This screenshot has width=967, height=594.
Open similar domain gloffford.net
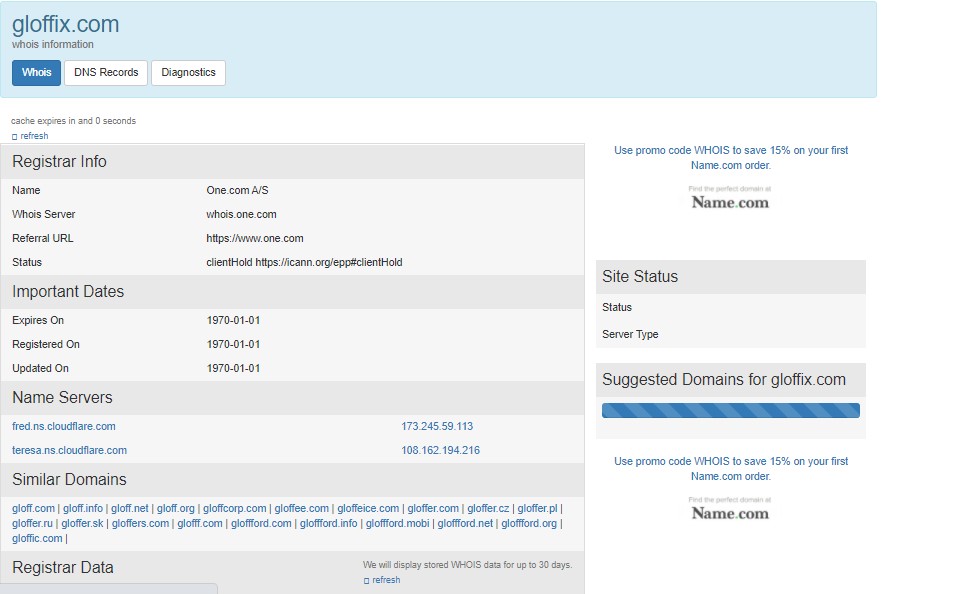(x=465, y=523)
